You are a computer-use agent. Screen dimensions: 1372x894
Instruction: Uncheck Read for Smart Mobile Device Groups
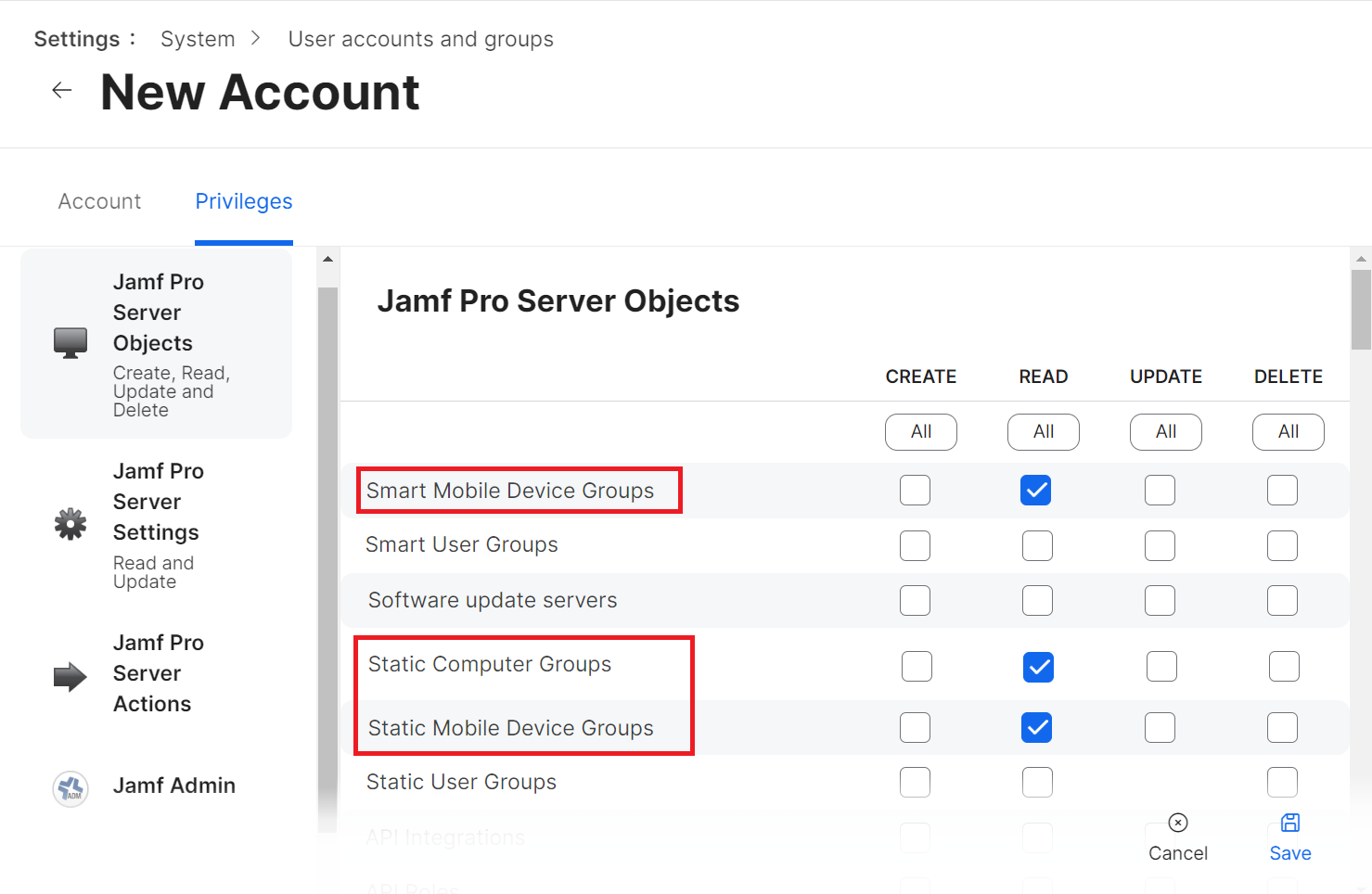(x=1035, y=490)
